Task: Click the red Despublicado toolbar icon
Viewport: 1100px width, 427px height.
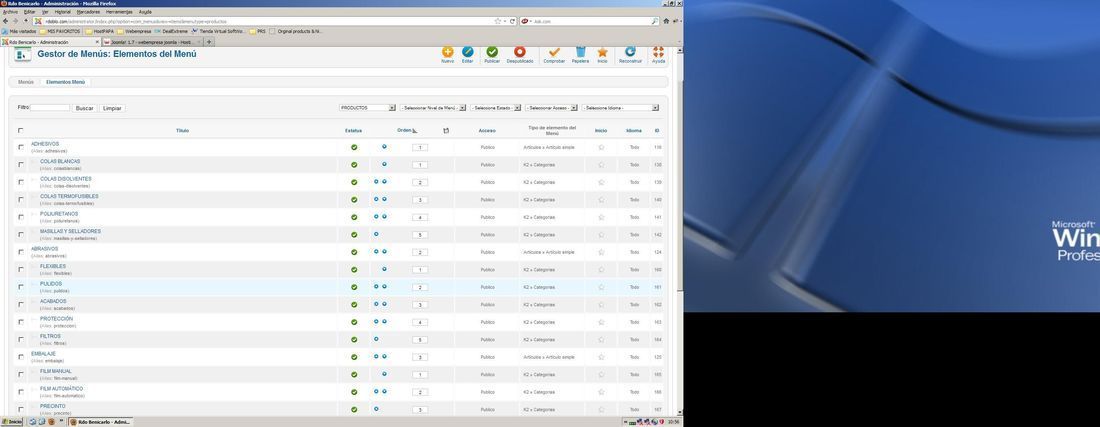Action: (519, 52)
